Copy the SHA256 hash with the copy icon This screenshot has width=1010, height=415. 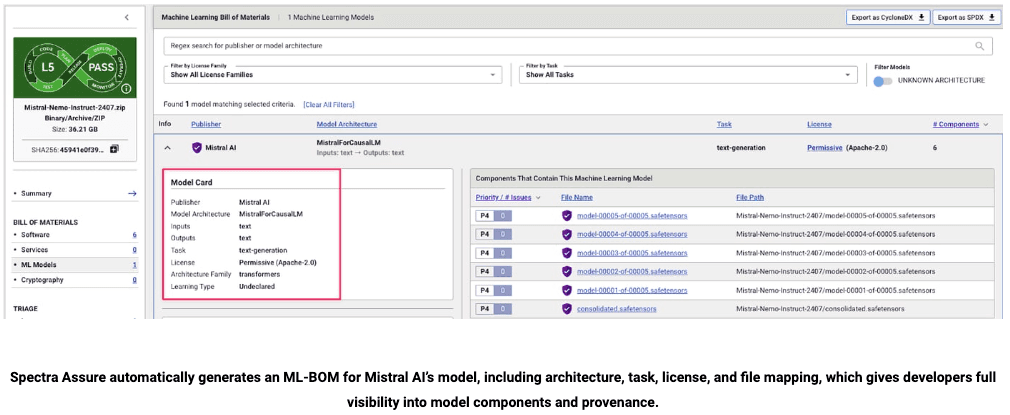(x=115, y=150)
